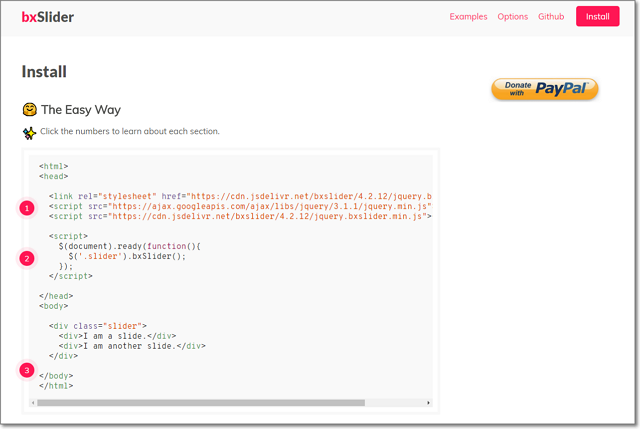Click the number 2 section marker
Image resolution: width=640 pixels, height=429 pixels.
click(27, 258)
